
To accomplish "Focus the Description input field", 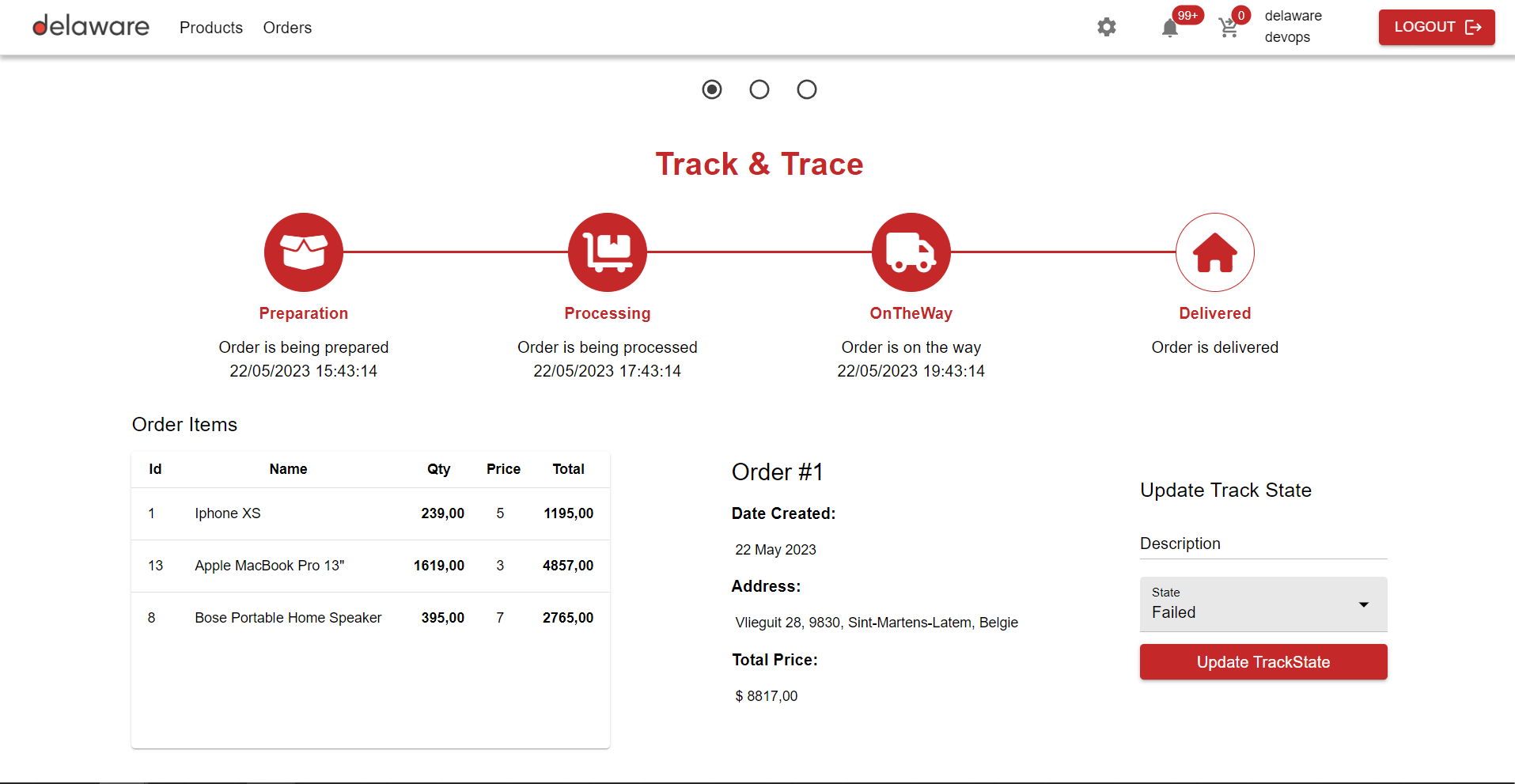I will (1263, 543).
